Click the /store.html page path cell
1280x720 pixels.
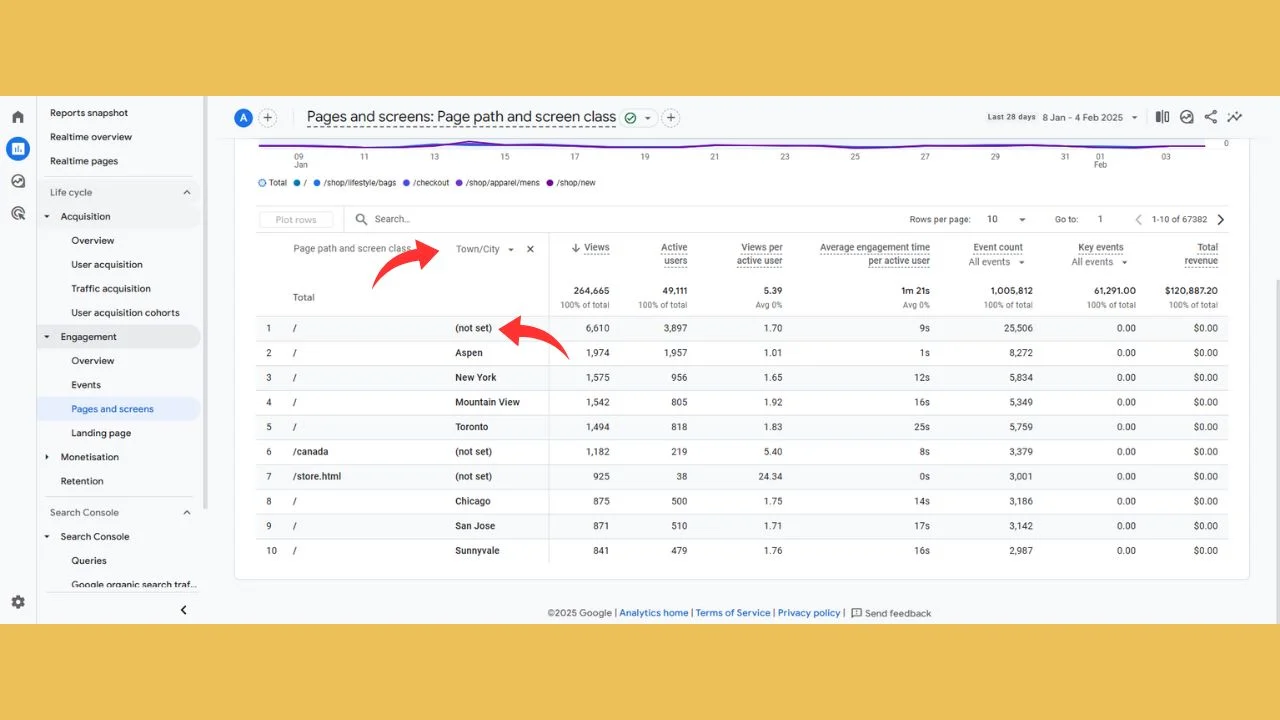(317, 477)
